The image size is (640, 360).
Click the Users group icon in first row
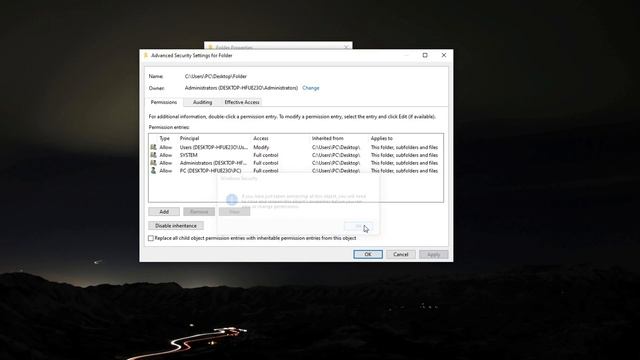click(153, 147)
